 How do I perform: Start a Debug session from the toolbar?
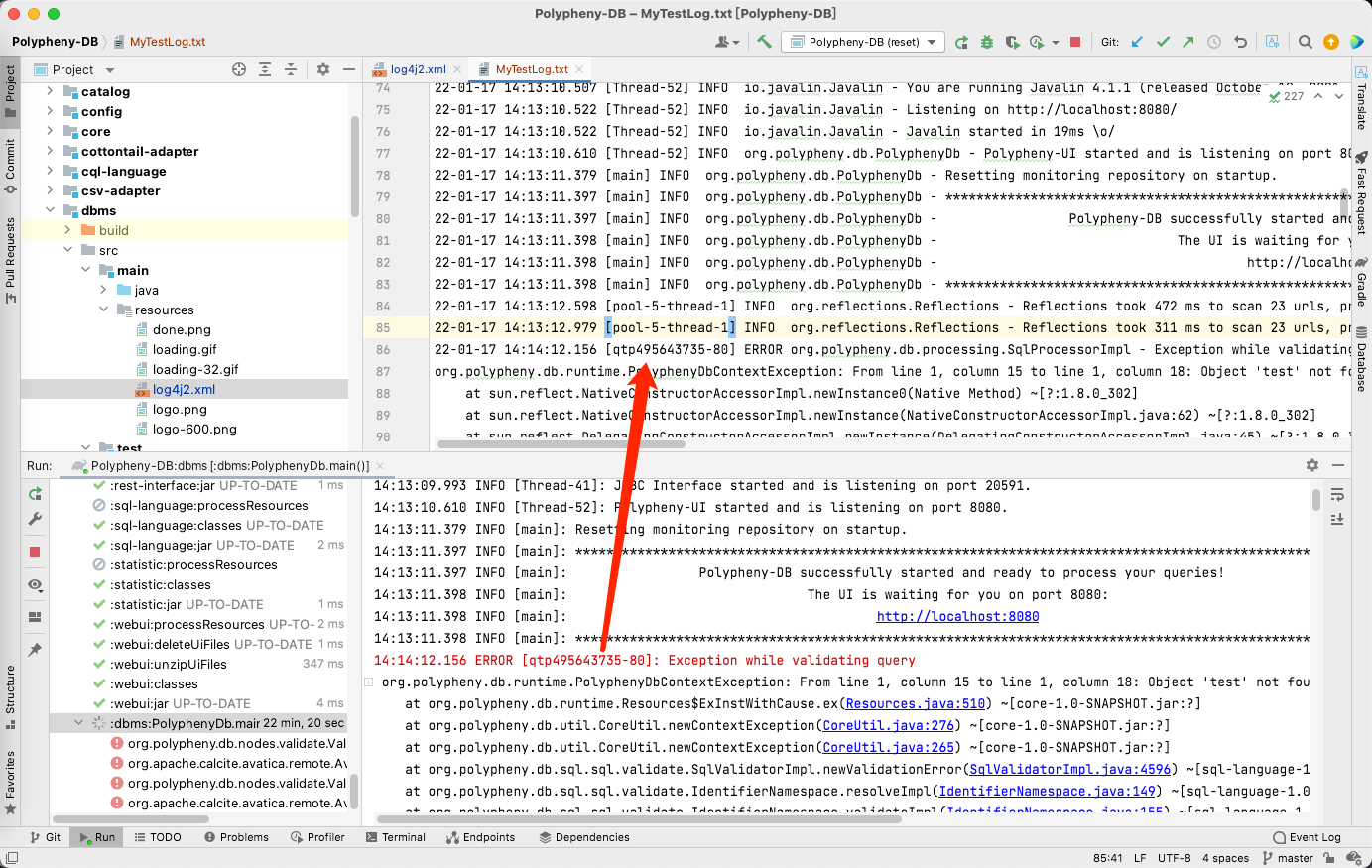click(x=986, y=42)
